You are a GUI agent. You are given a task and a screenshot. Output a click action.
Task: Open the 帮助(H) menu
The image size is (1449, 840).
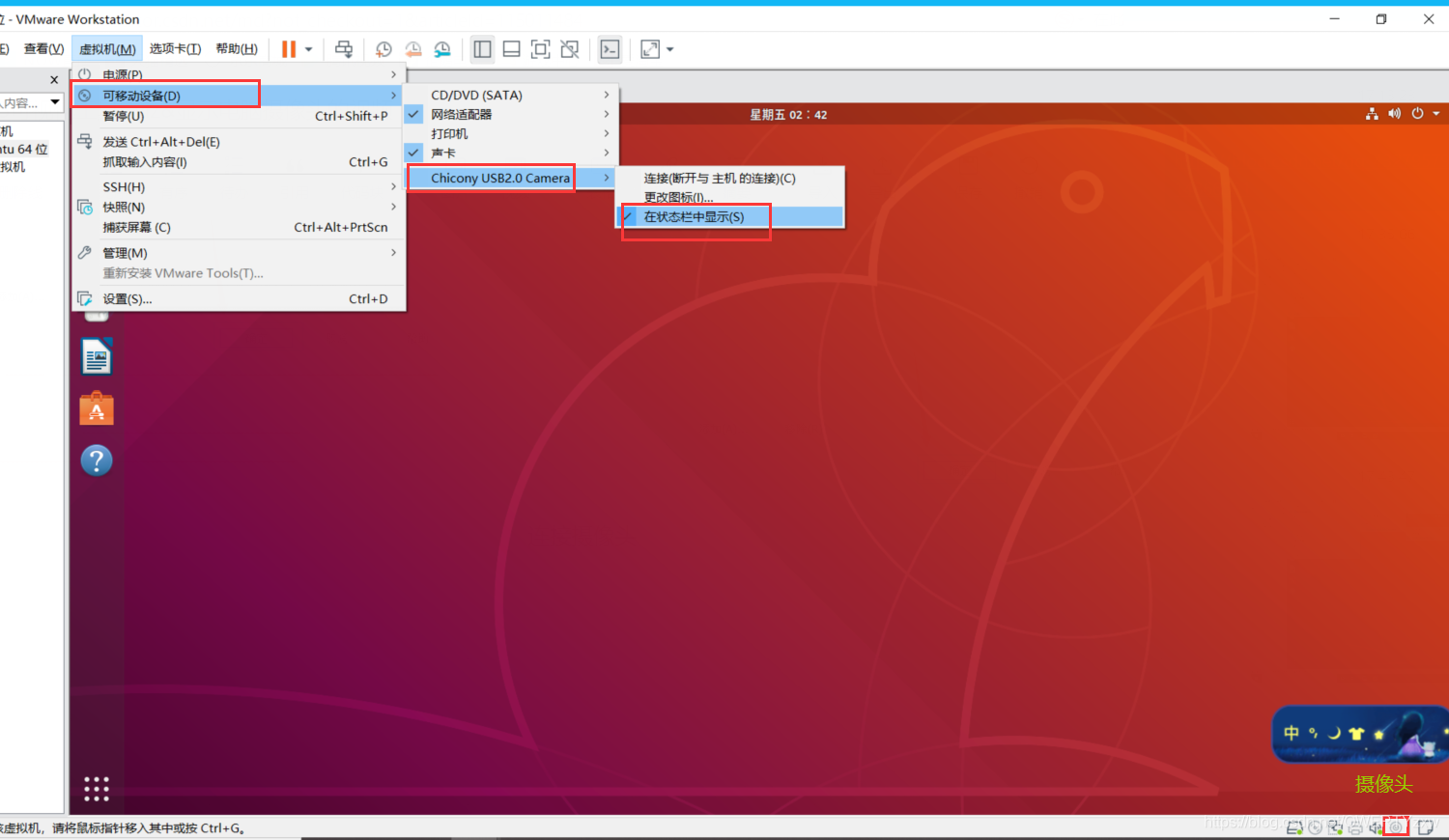pyautogui.click(x=237, y=48)
